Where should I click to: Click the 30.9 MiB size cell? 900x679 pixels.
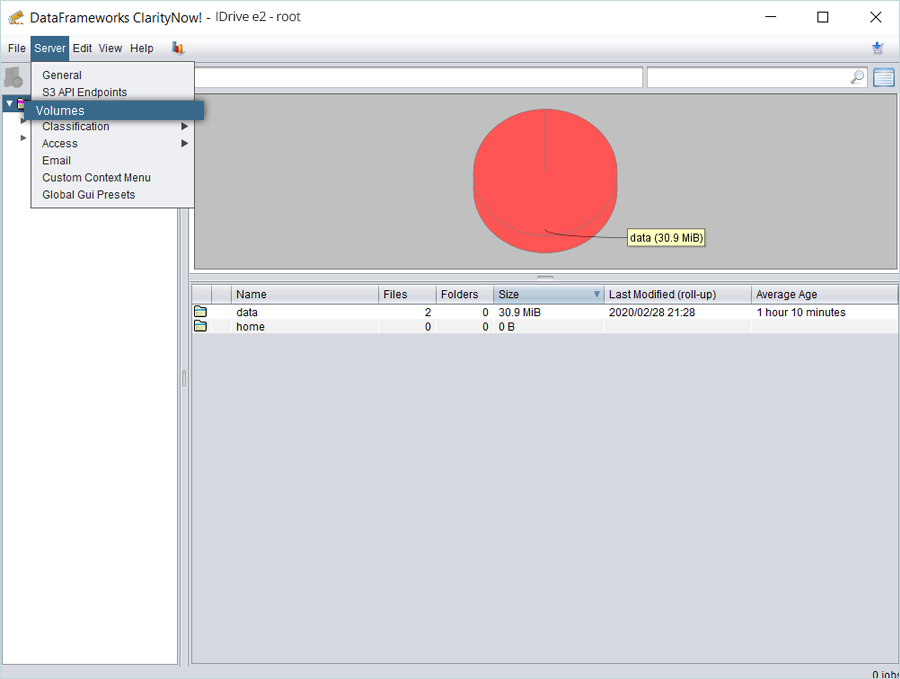pyautogui.click(x=519, y=312)
